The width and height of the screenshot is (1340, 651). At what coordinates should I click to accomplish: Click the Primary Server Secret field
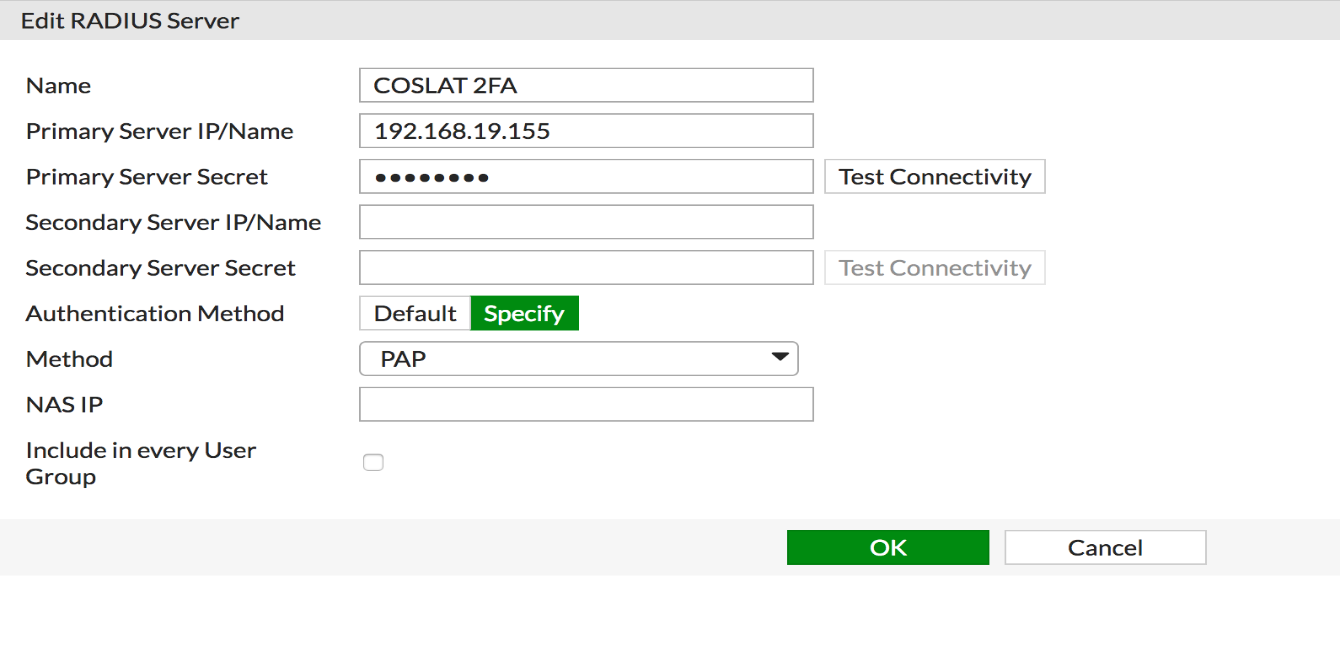(x=586, y=177)
